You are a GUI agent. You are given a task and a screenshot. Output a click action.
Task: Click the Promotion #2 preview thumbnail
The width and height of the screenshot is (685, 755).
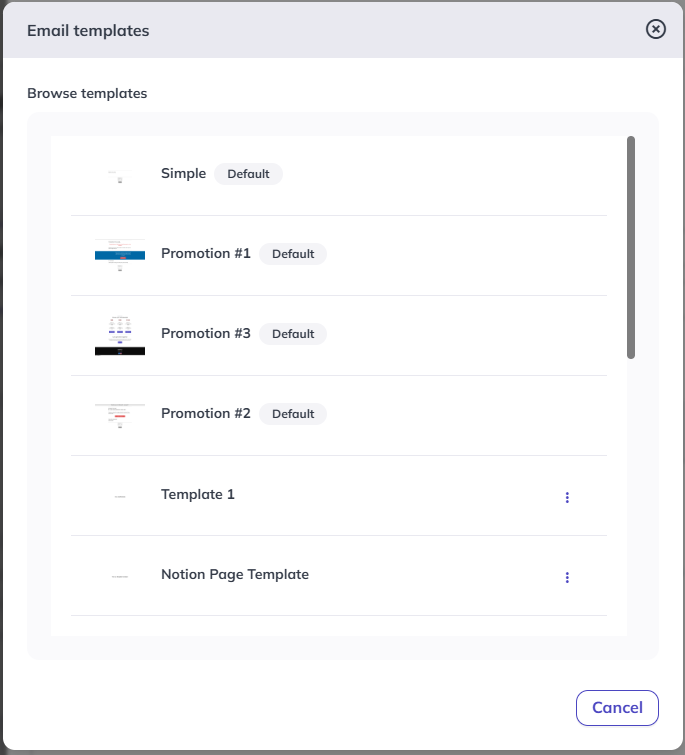pyautogui.click(x=120, y=416)
